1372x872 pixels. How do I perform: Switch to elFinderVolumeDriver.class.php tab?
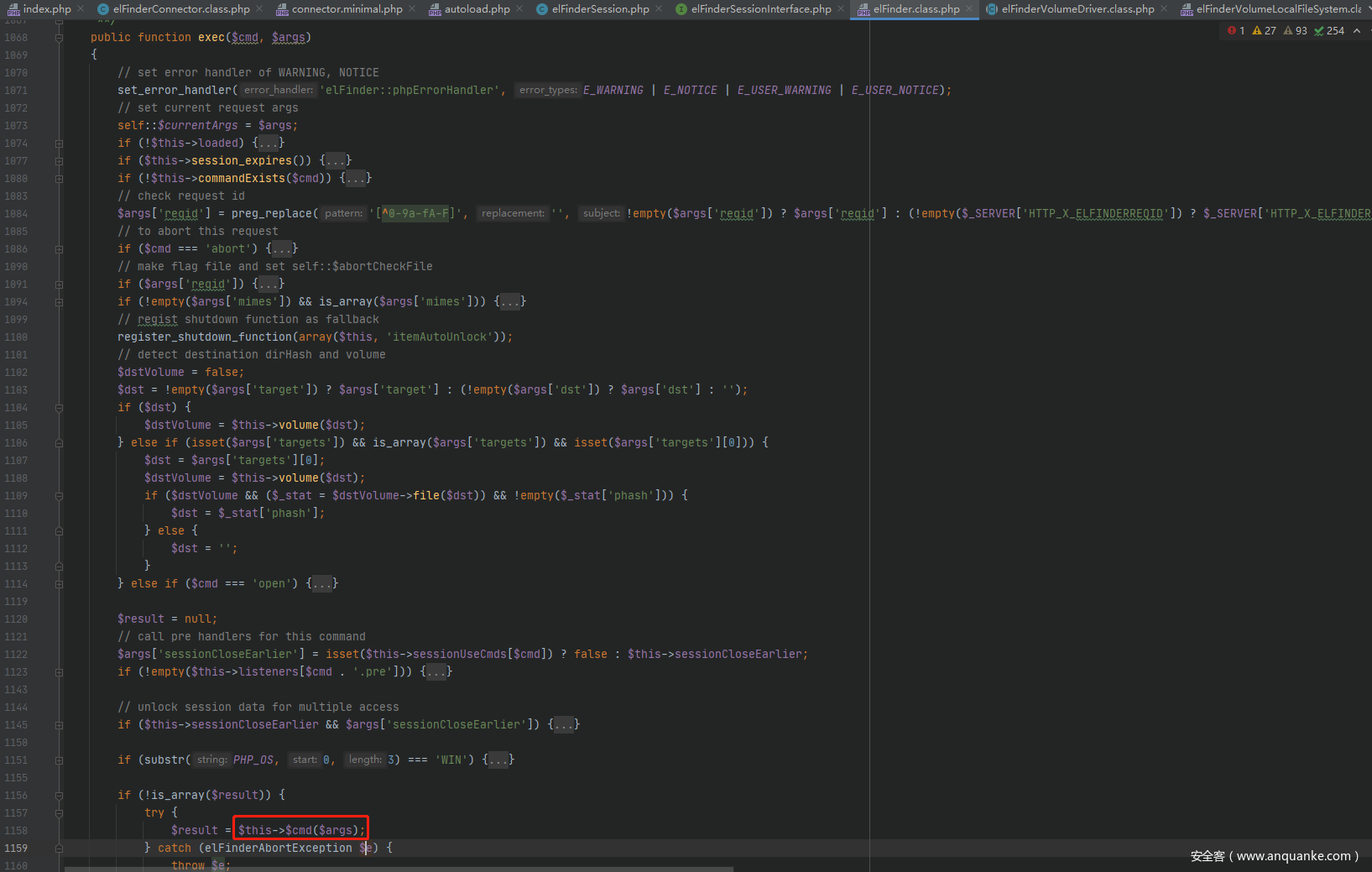click(x=1077, y=9)
